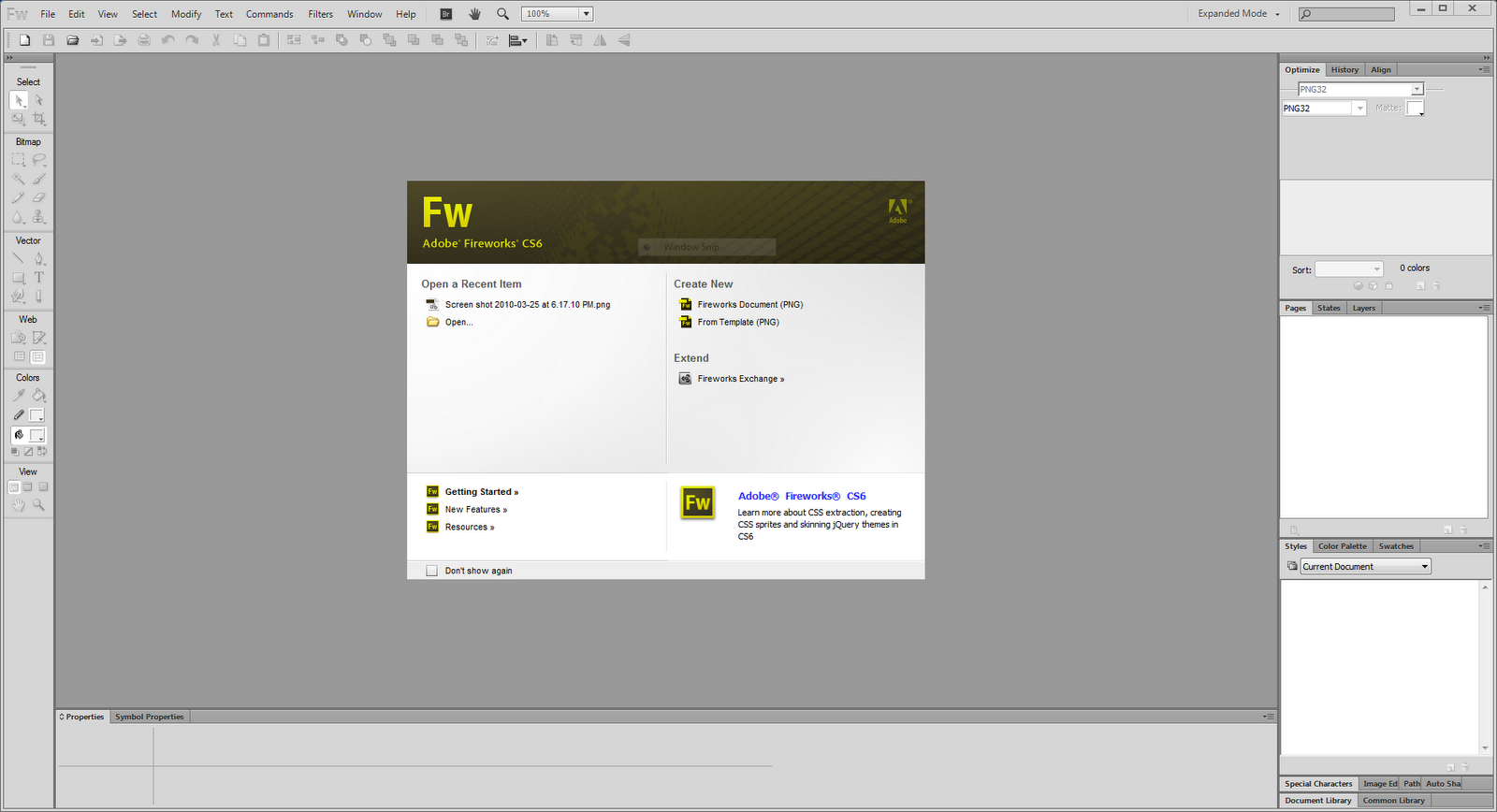This screenshot has width=1497, height=812.
Task: Check the Don't show again box
Action: pyautogui.click(x=431, y=571)
